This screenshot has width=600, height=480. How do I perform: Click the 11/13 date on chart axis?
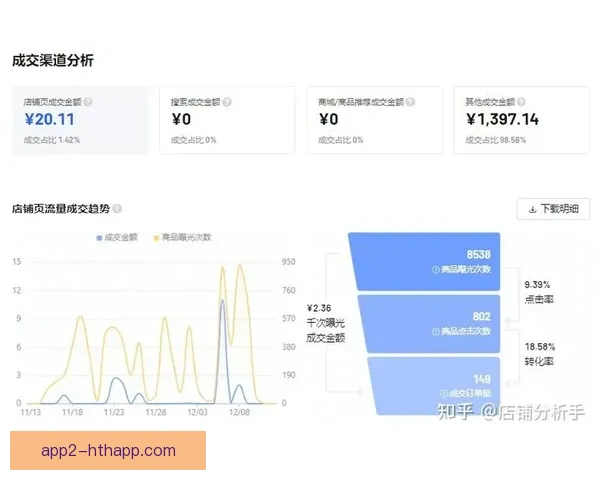[31, 412]
